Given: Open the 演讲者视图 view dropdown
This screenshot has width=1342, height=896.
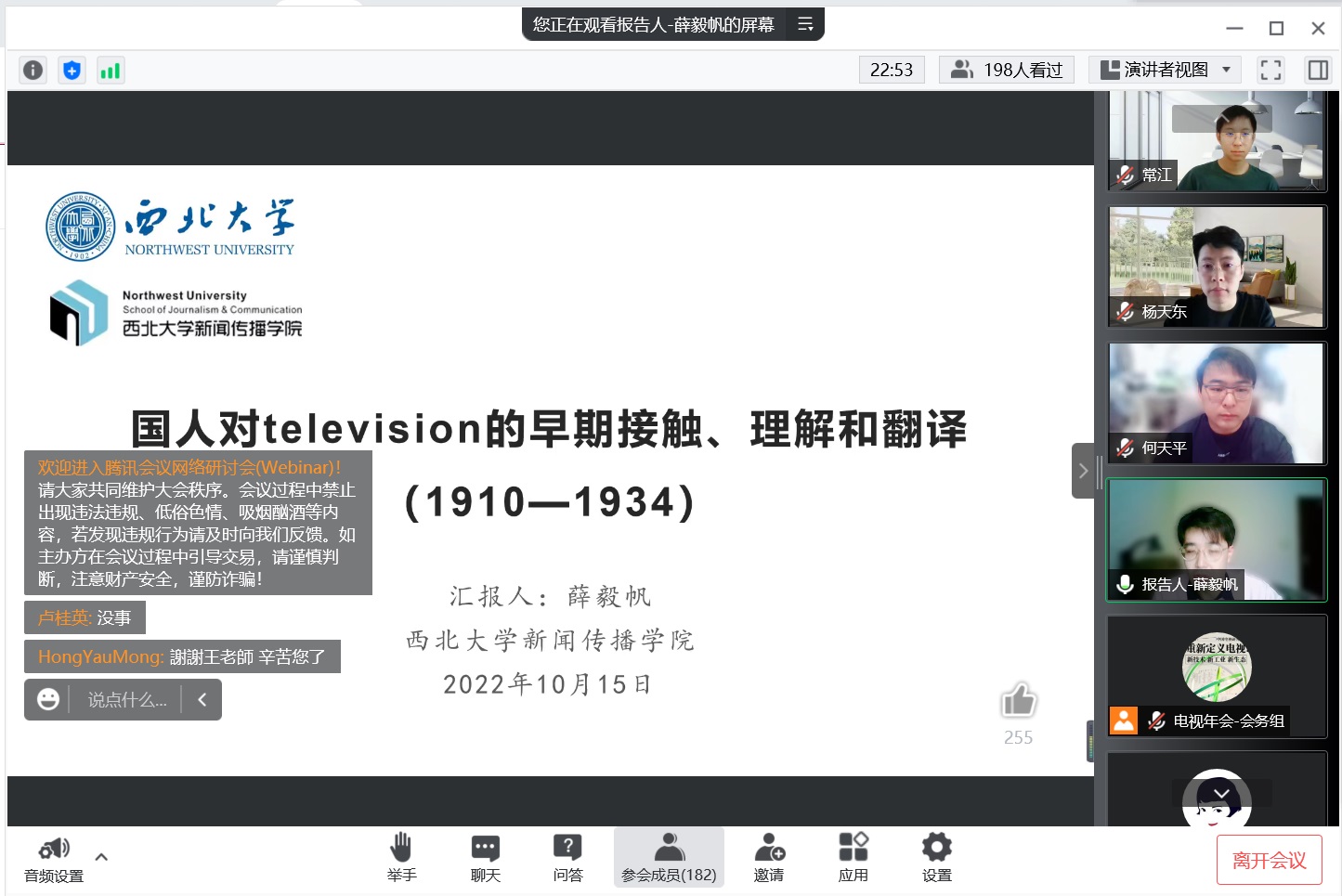Looking at the screenshot, I should [x=1165, y=71].
